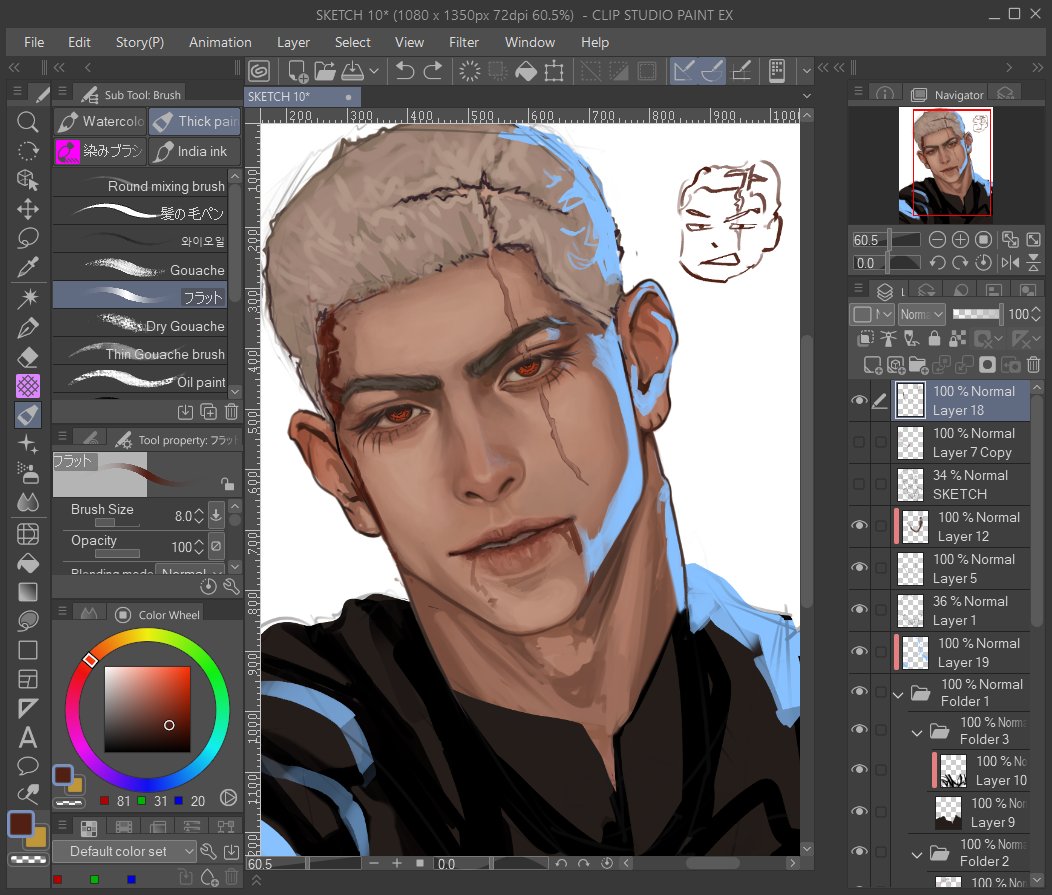Open the Blending mode Normal dropdown in Tool property
1052x895 pixels.
[x=189, y=572]
